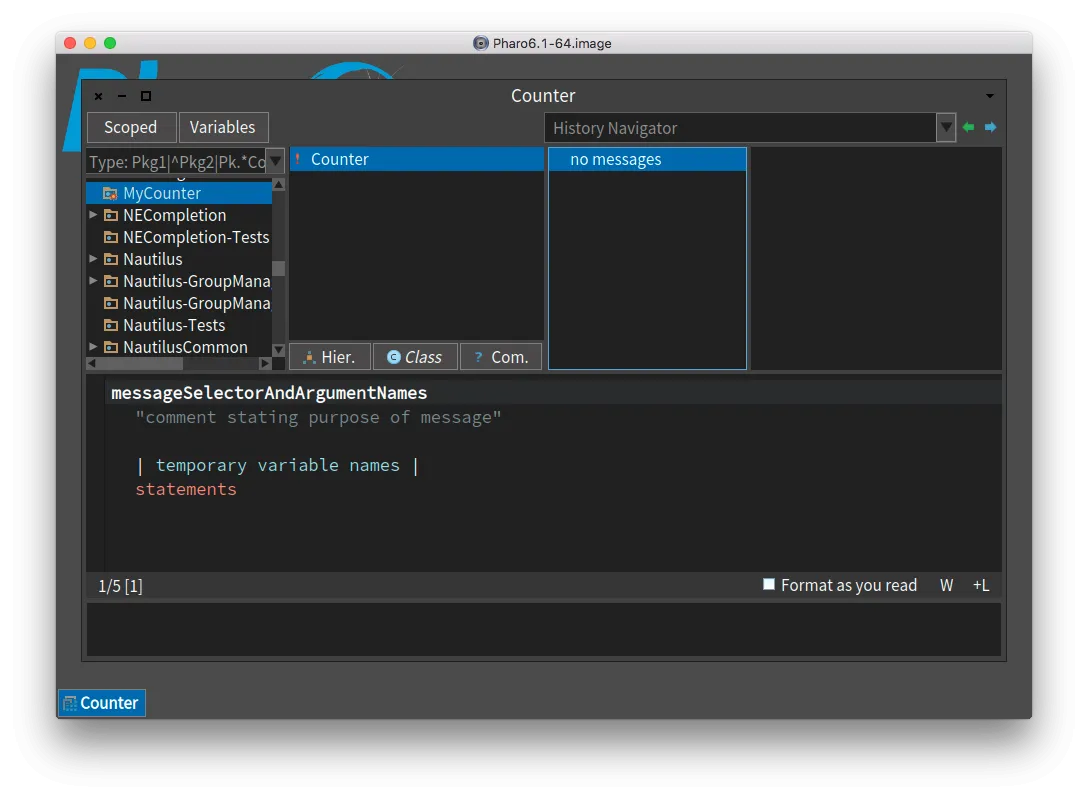The width and height of the screenshot is (1088, 799).
Task: Click the Nautilus-Tests folder icon
Action: [x=110, y=325]
